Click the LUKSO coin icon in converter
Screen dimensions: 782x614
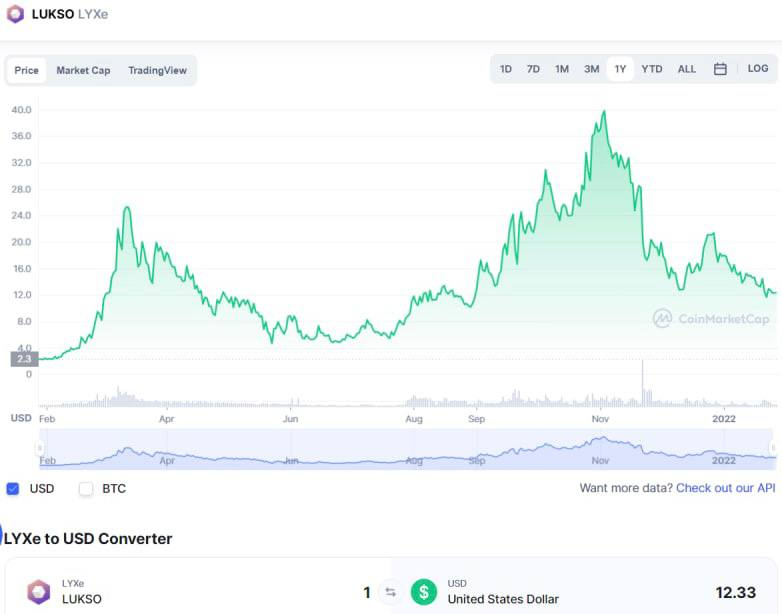tap(38, 592)
